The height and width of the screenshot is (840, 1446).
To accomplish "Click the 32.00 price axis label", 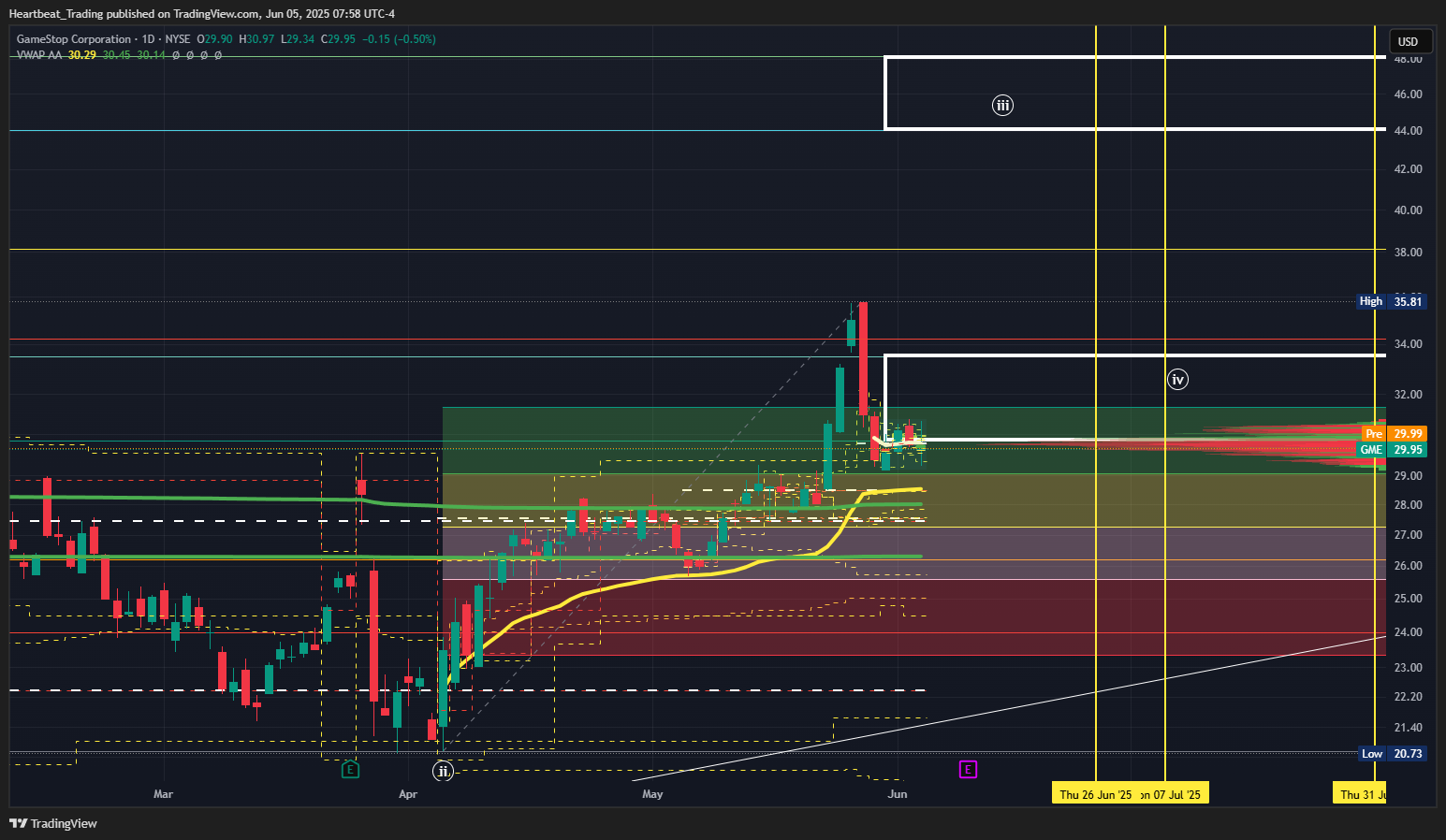I will pos(1408,395).
